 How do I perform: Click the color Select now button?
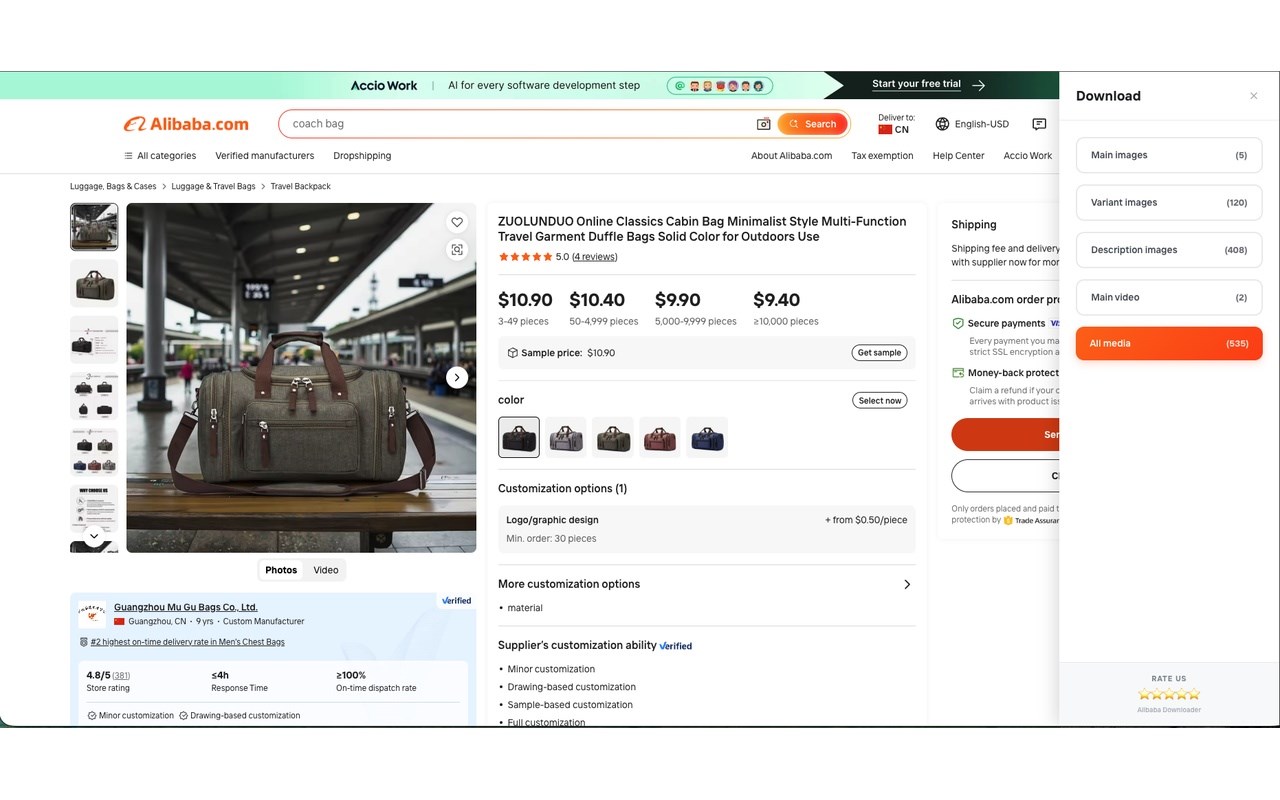(x=880, y=401)
